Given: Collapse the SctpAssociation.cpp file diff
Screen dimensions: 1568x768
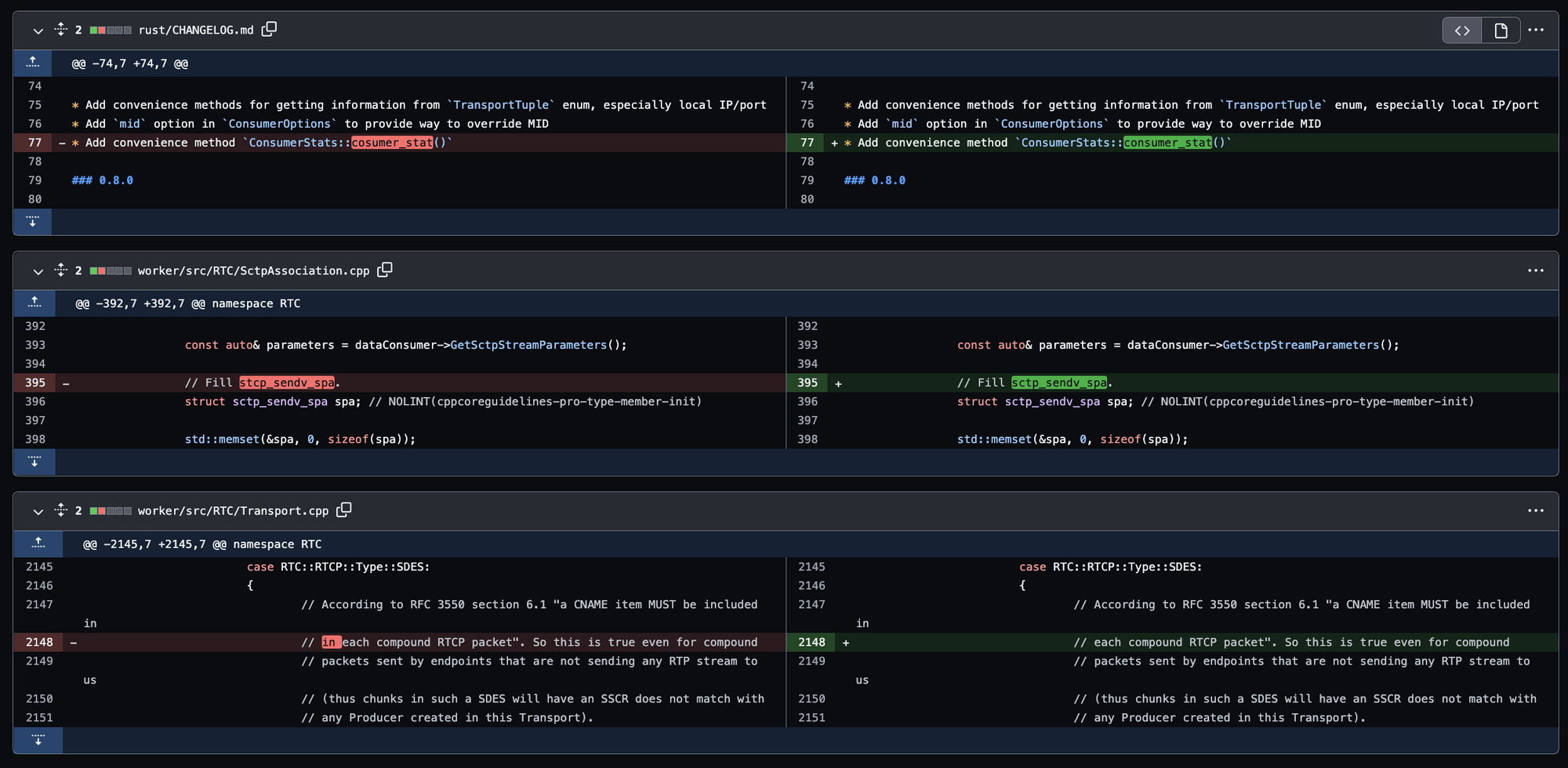Looking at the screenshot, I should (38, 271).
